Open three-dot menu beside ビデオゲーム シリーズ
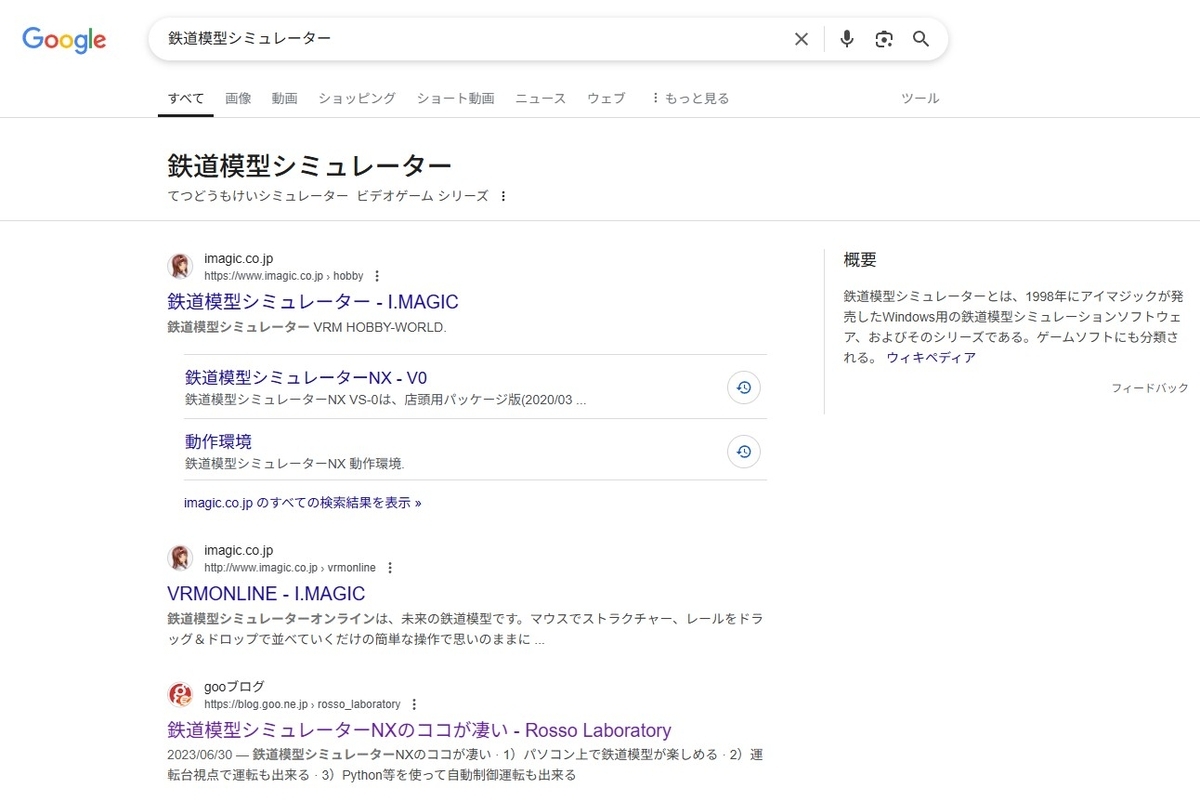The image size is (1200, 801). [x=503, y=196]
